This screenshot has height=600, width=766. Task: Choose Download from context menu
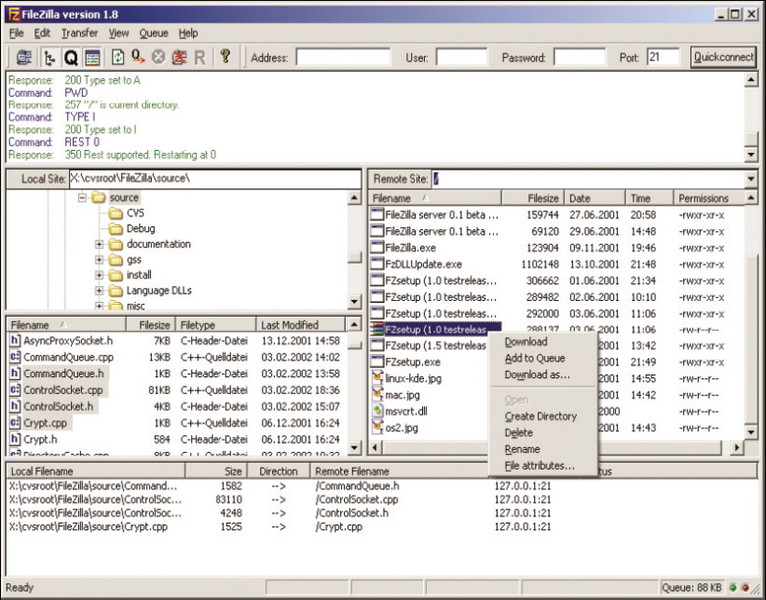tap(526, 342)
